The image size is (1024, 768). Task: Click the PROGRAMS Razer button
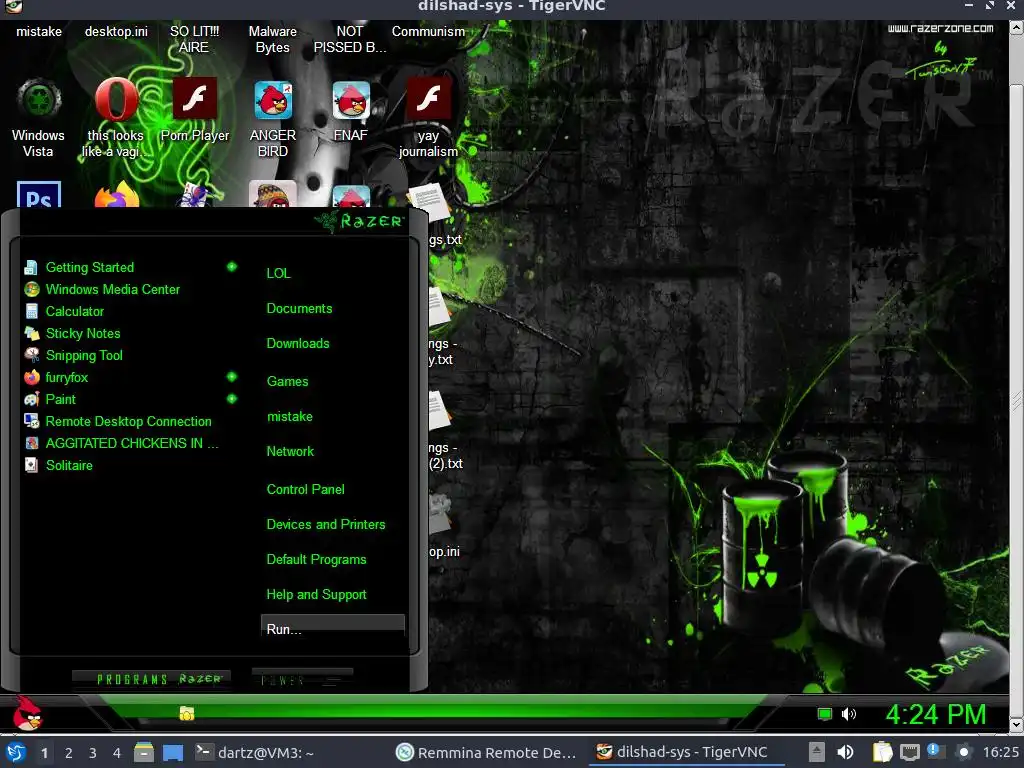[x=152, y=679]
